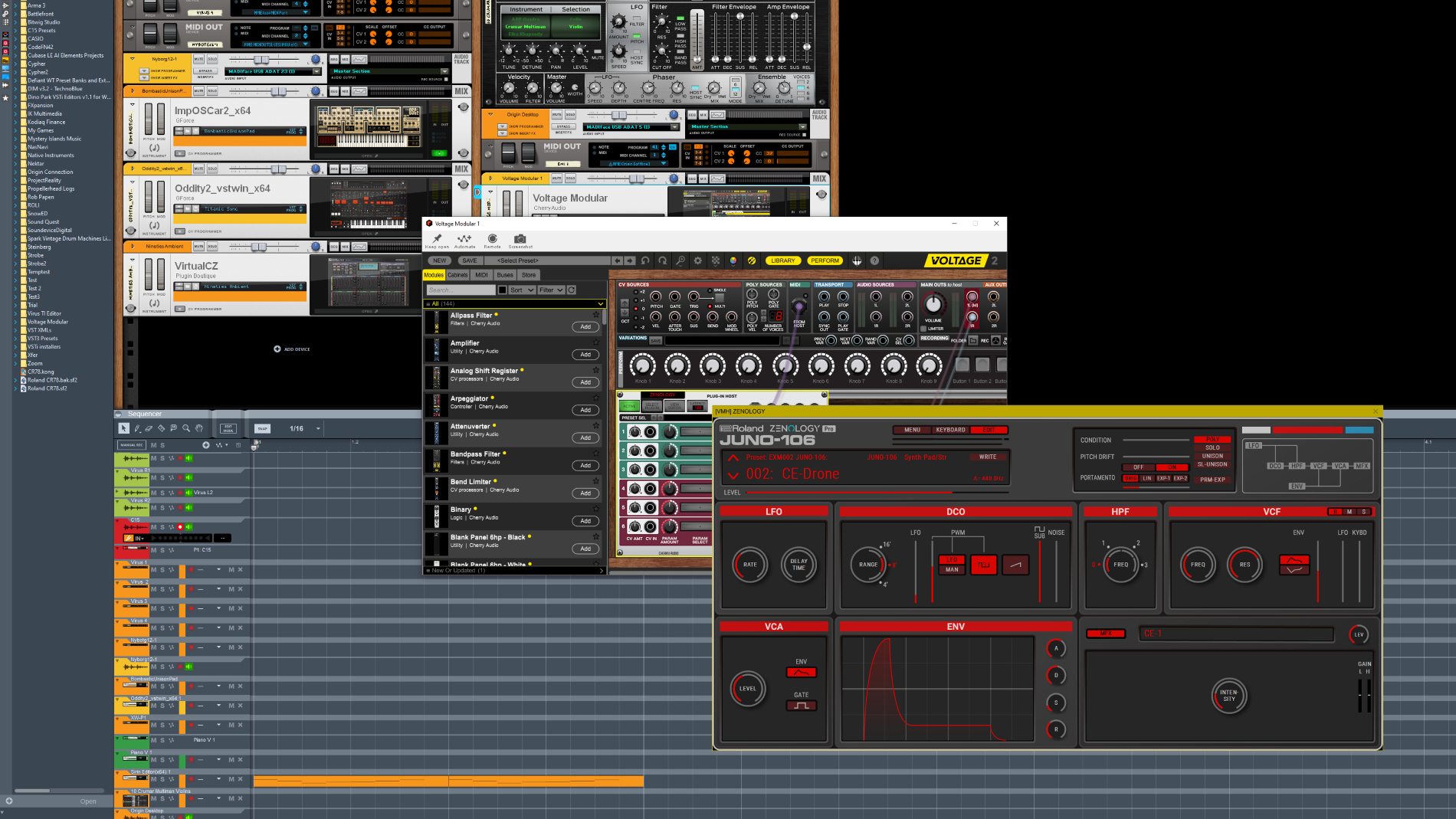The image size is (1456, 819).
Task: Enable record on the C15 track
Action: [x=180, y=527]
